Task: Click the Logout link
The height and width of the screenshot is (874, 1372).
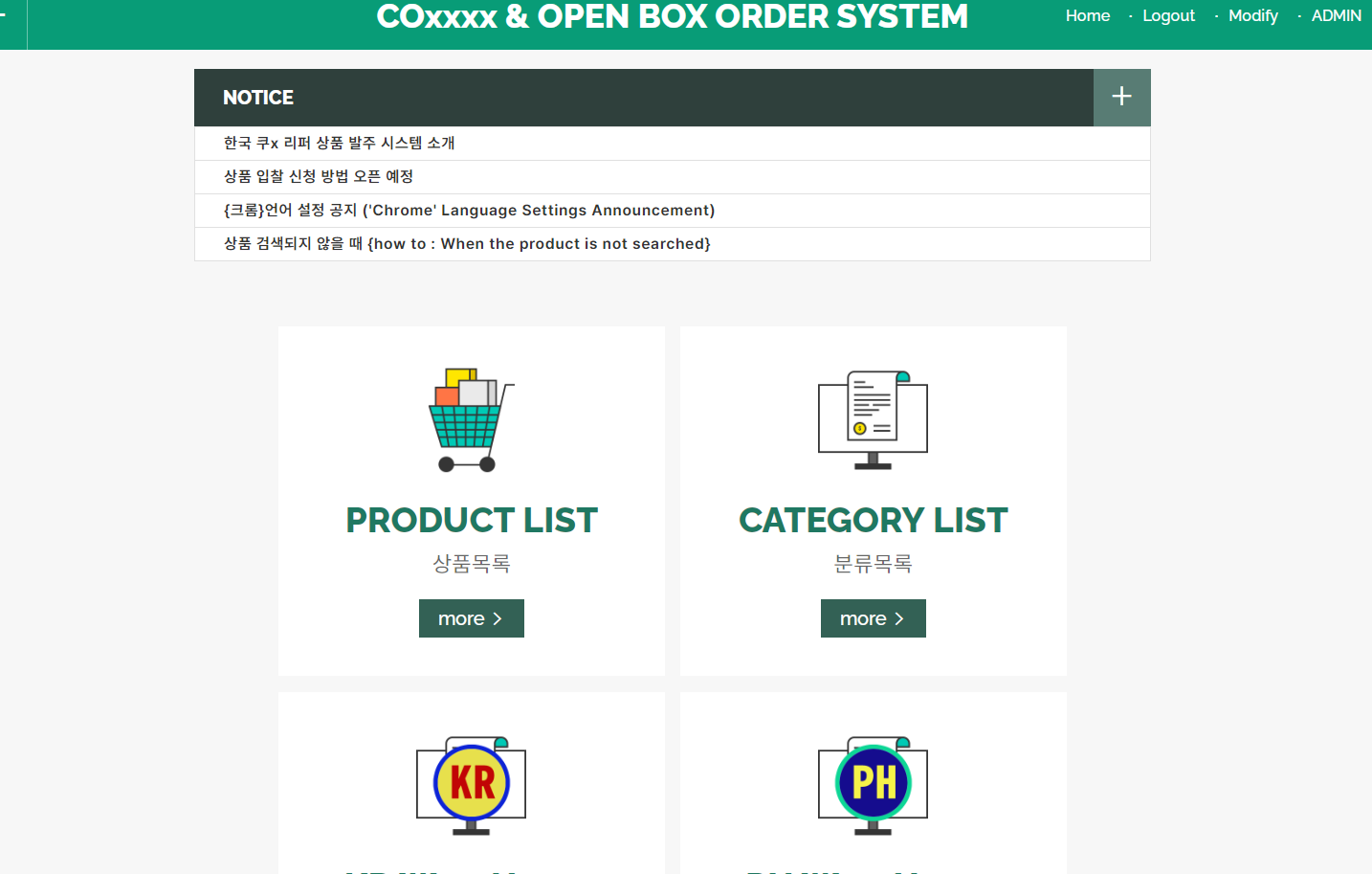Action: [x=1168, y=15]
